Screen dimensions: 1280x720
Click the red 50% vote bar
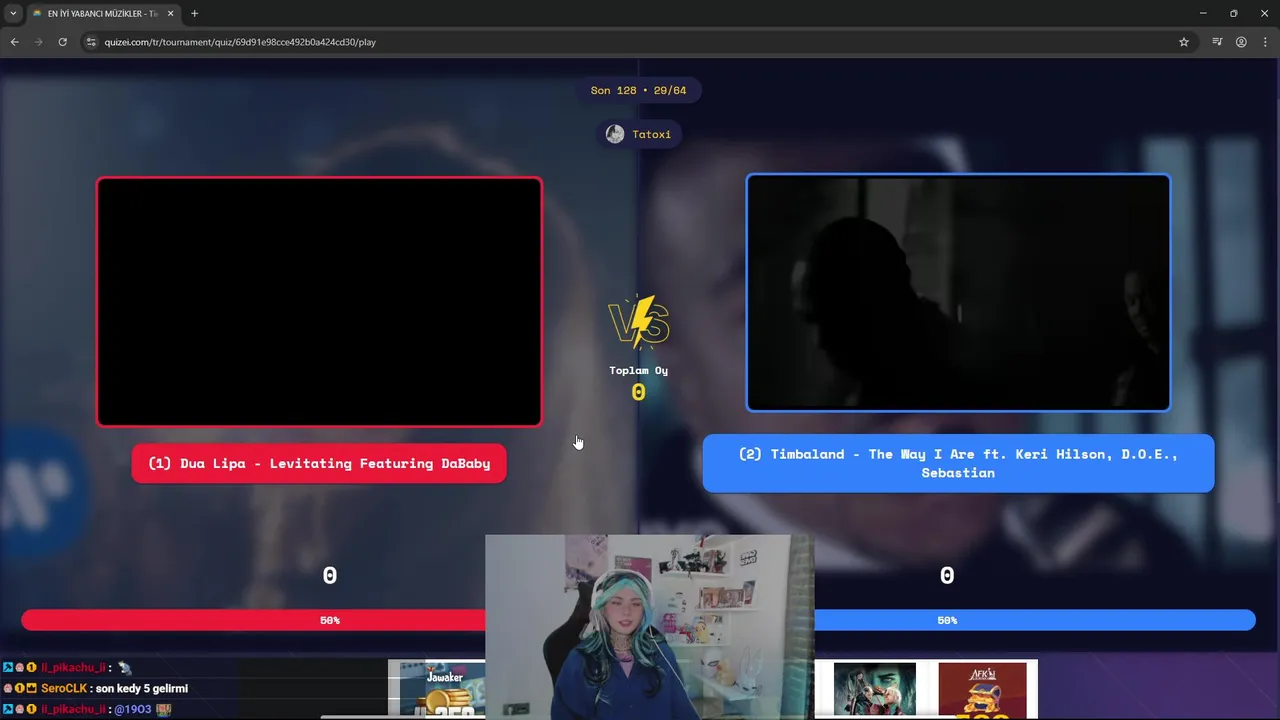click(253, 620)
